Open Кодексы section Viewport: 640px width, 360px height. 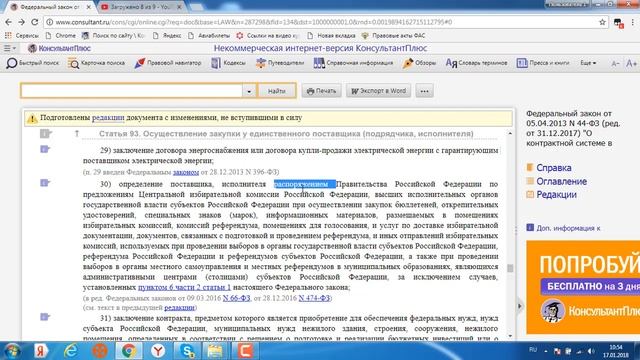tap(228, 63)
